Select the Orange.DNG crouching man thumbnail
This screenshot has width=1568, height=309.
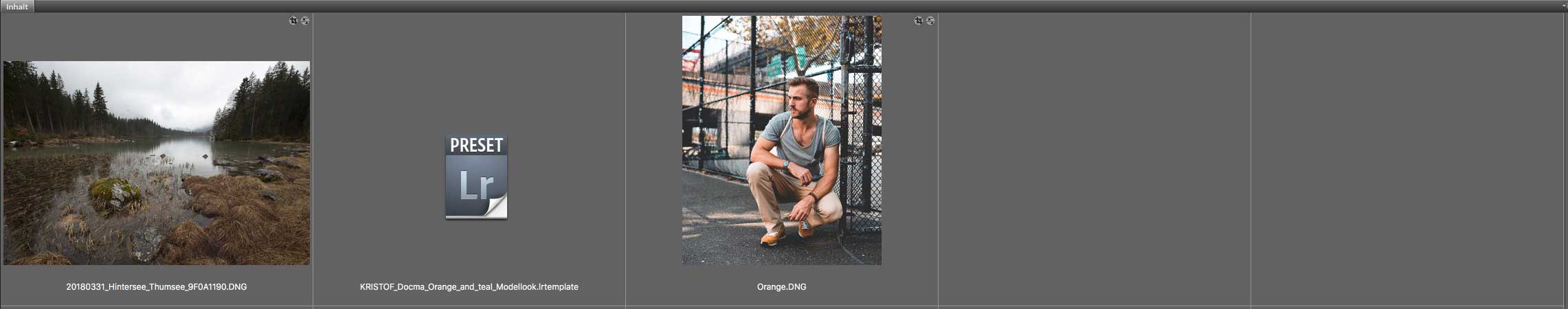[x=782, y=140]
